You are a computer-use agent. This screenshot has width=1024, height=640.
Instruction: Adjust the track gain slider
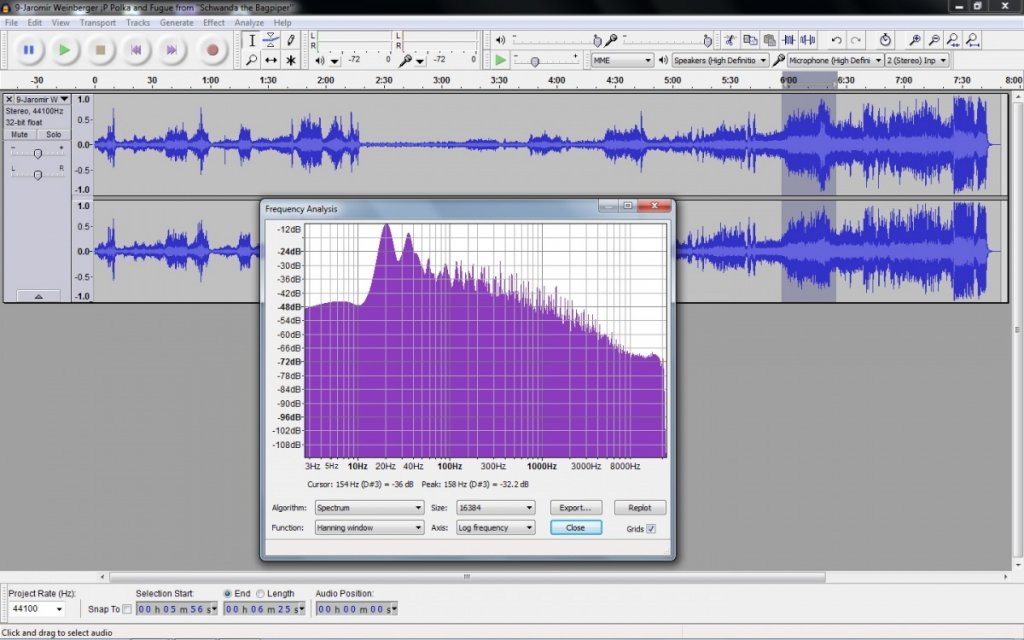pos(38,153)
